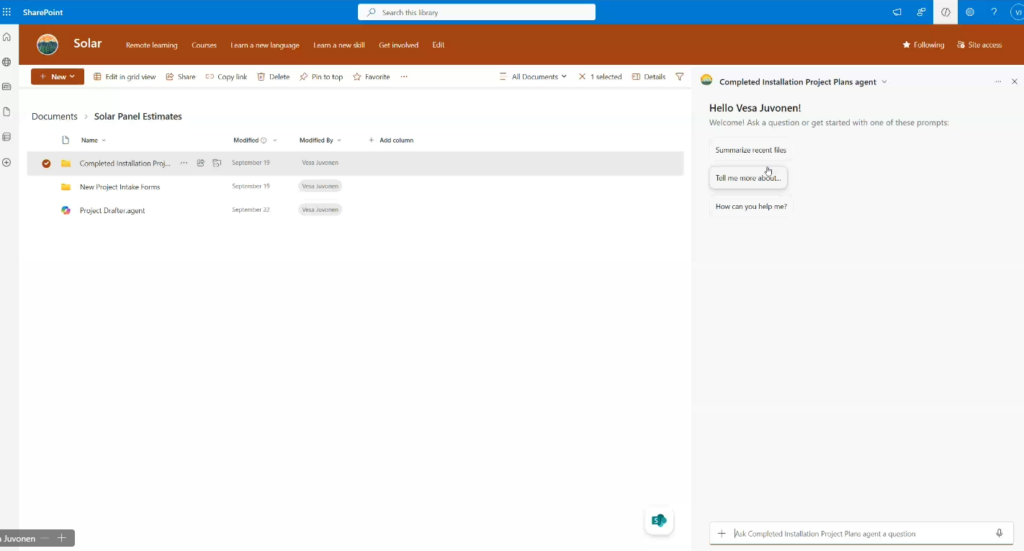Click the help question mark icon
The height and width of the screenshot is (551, 1024).
pos(993,12)
